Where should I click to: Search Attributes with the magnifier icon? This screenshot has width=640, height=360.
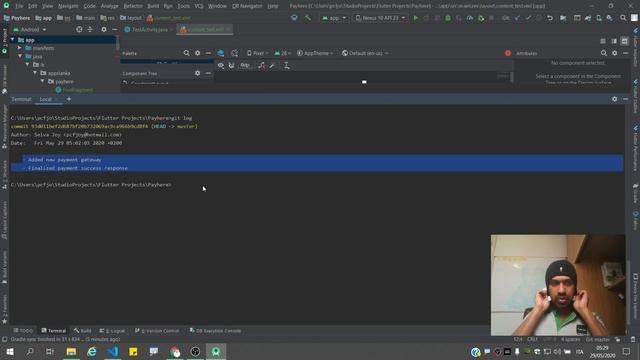604,53
